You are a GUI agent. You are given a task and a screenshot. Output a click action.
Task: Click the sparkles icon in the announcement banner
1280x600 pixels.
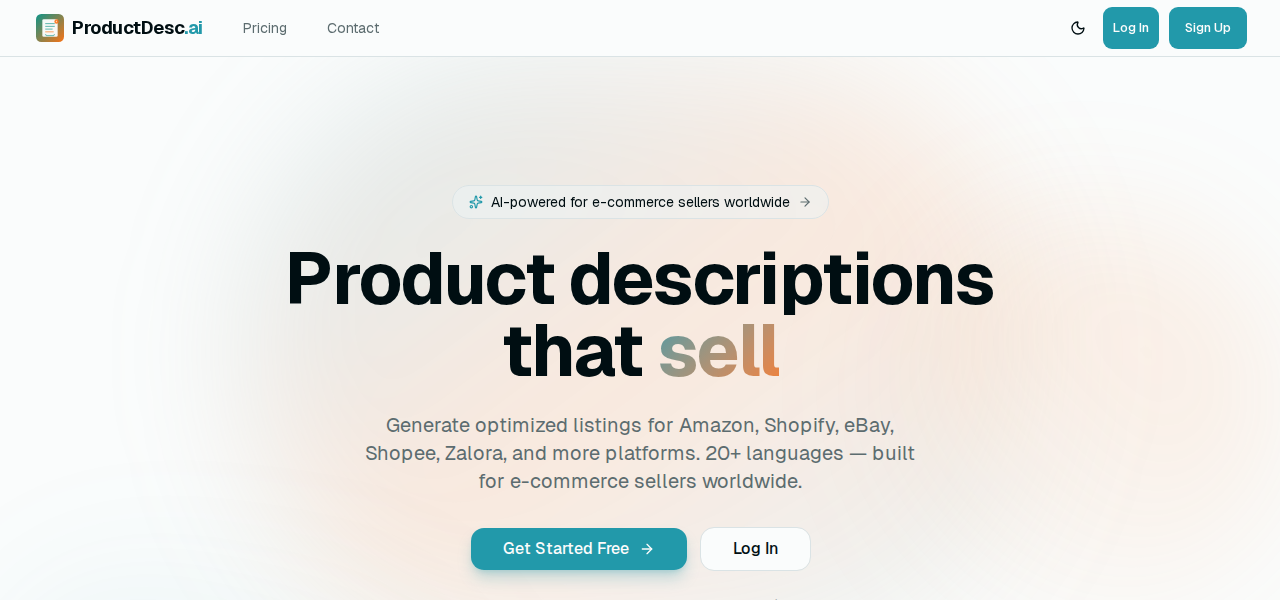click(x=475, y=201)
